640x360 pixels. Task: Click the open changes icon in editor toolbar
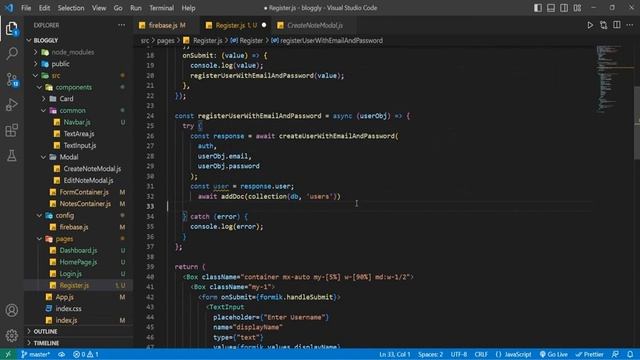604,25
